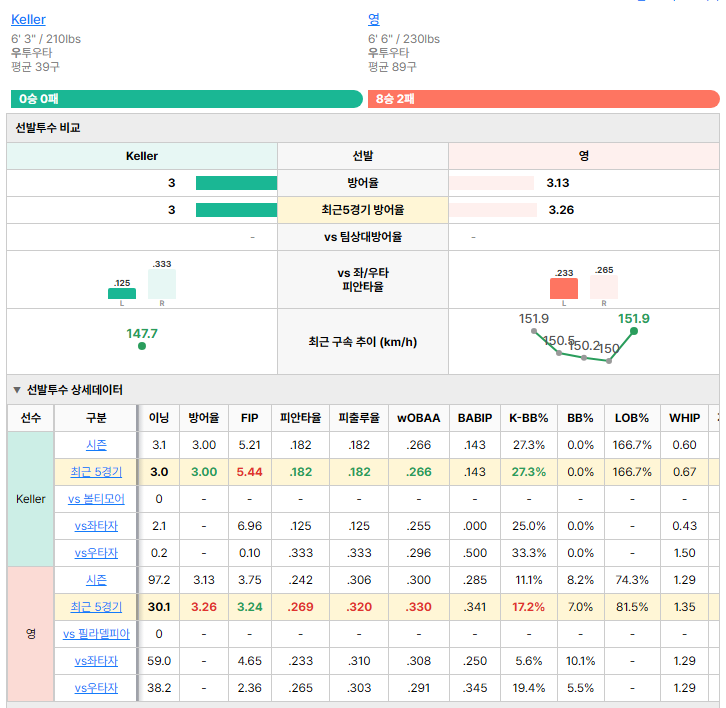
Task: Click 영's 3.13 ERA value
Action: coord(558,183)
